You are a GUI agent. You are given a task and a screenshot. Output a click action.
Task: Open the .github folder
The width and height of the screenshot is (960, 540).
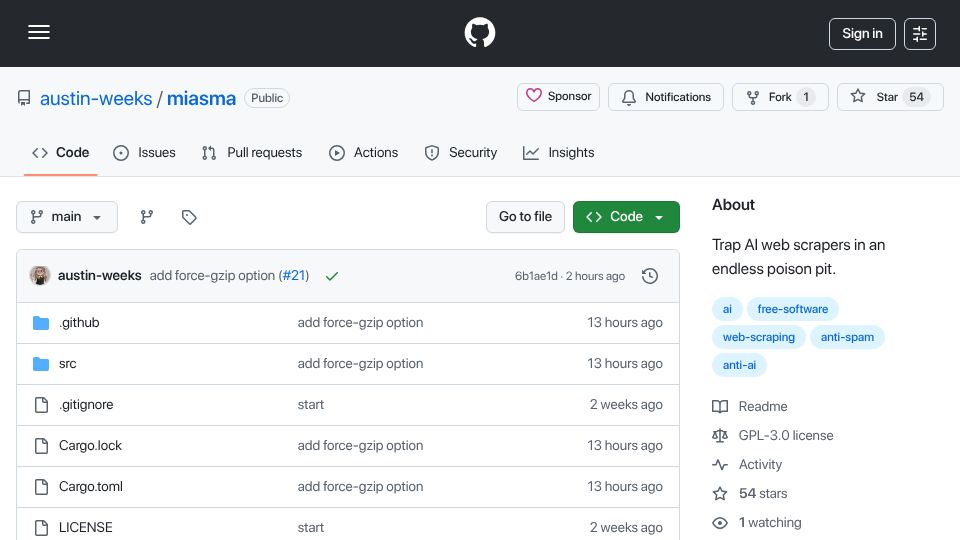tap(79, 323)
